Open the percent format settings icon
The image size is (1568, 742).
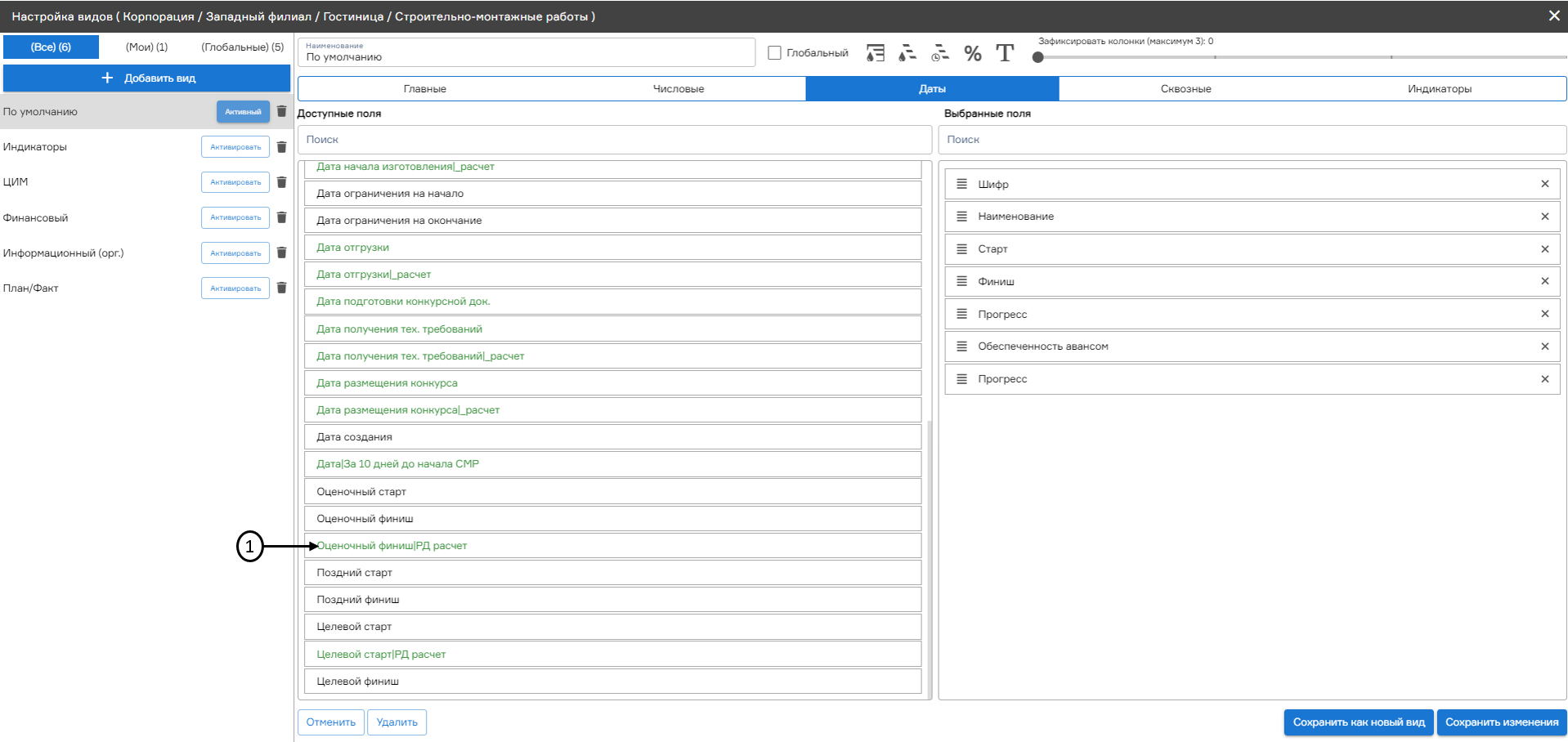coord(973,53)
